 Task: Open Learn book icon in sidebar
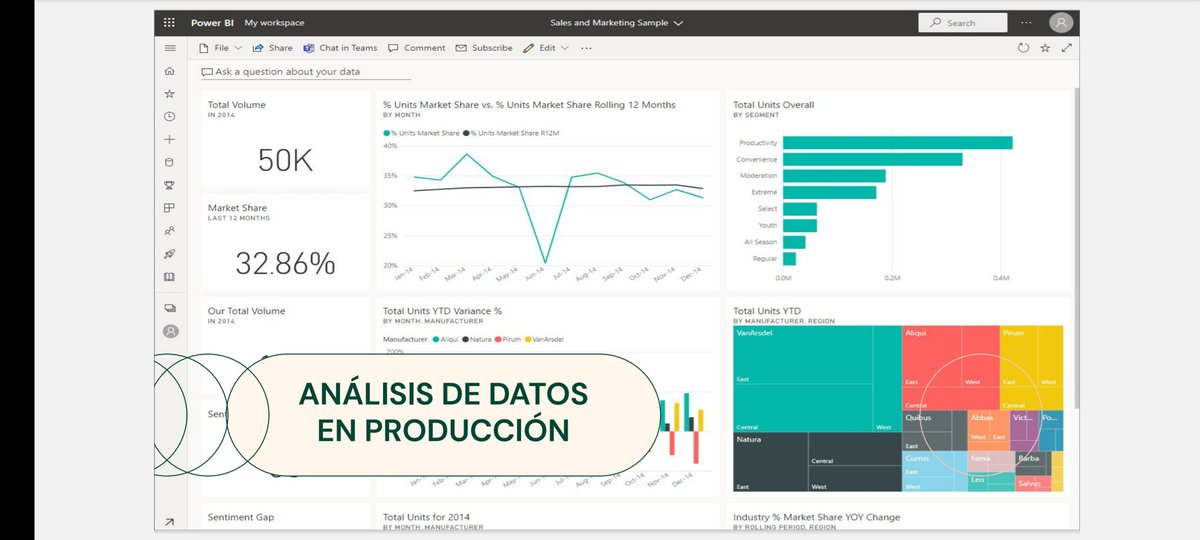(170, 277)
